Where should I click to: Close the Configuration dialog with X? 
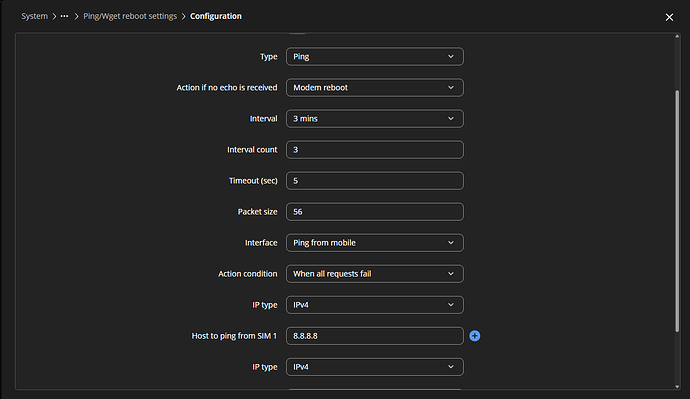[x=669, y=17]
